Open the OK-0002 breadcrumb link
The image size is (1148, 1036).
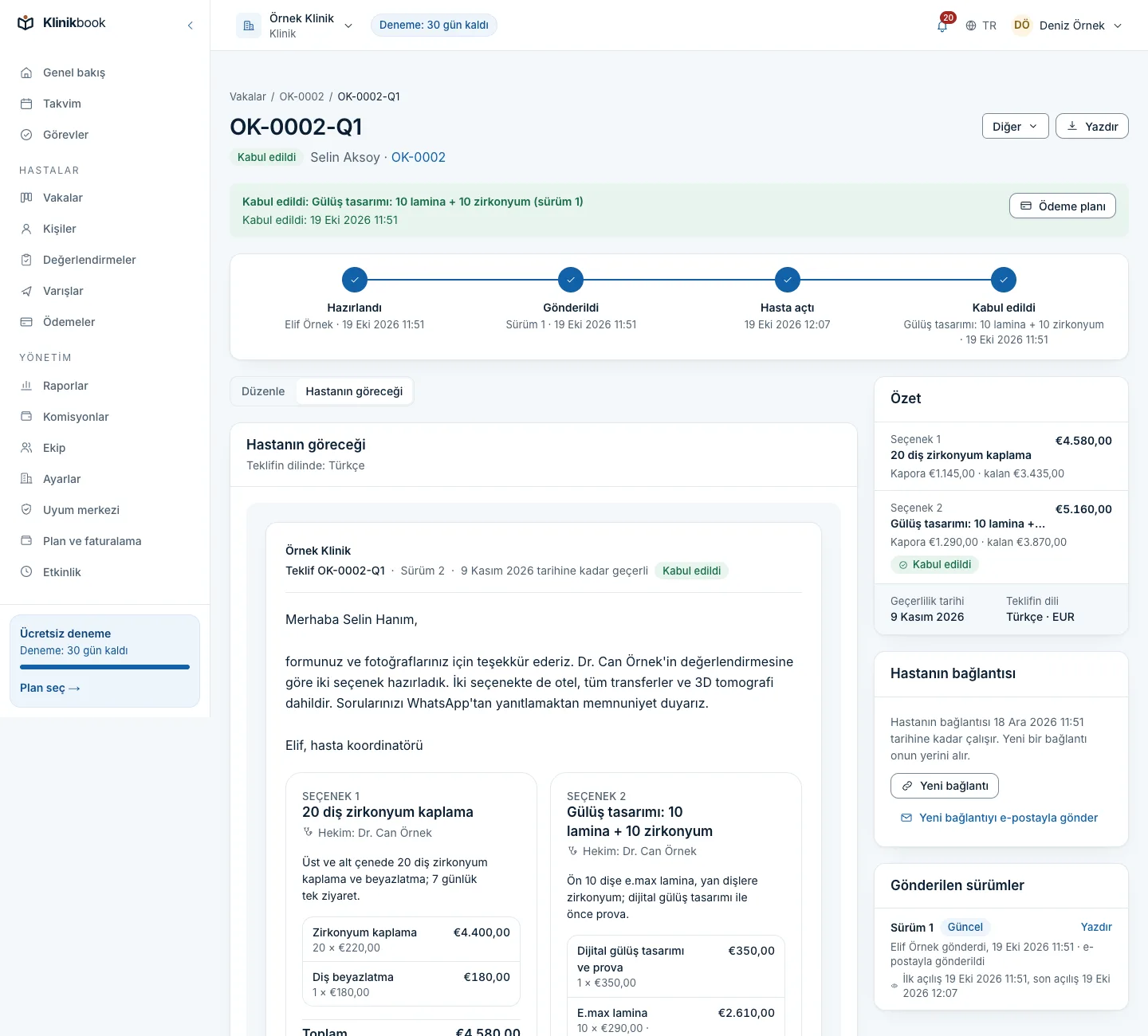click(x=301, y=96)
